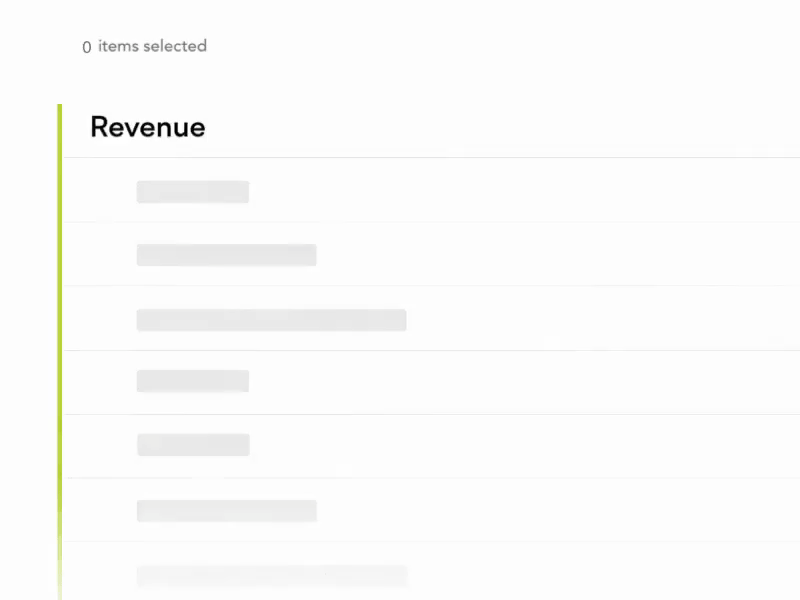Select the first loading placeholder row

tap(193, 191)
